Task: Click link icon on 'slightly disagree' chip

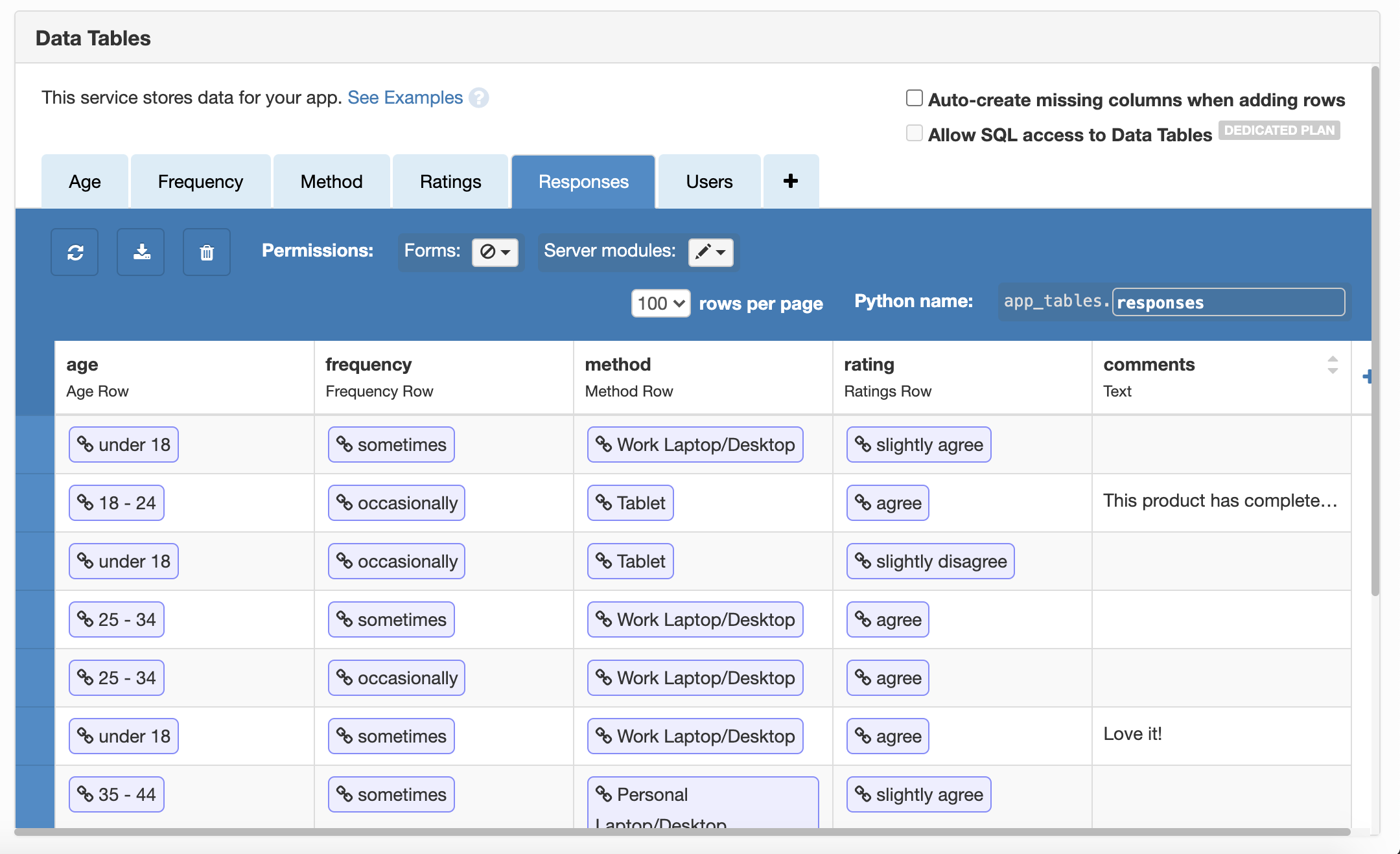Action: point(863,560)
